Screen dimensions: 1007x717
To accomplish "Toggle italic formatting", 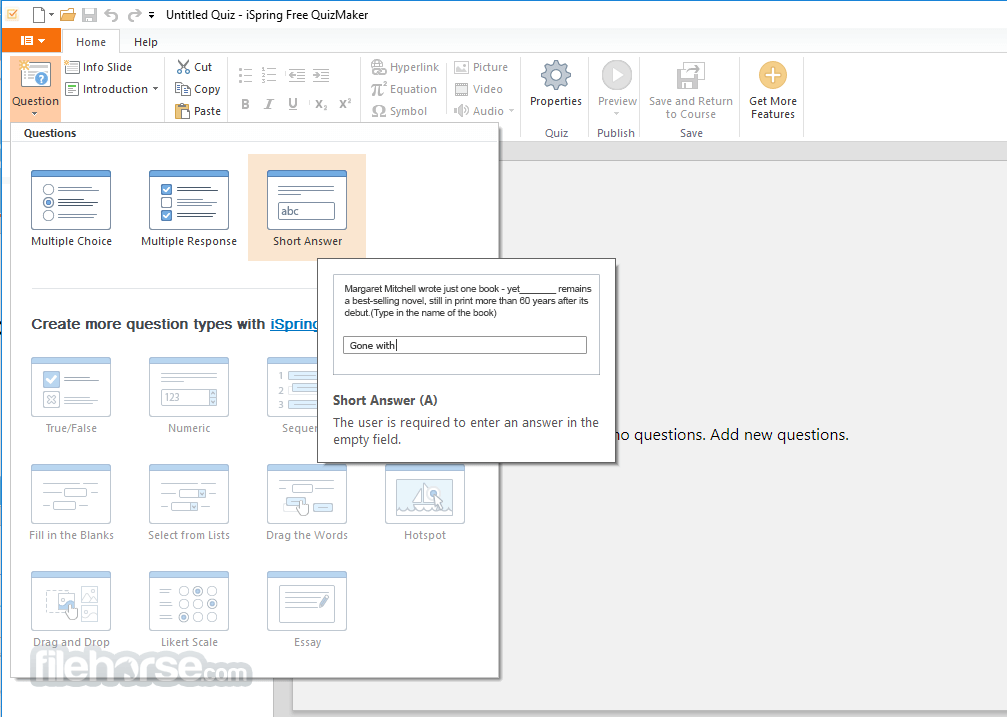I will click(x=268, y=104).
